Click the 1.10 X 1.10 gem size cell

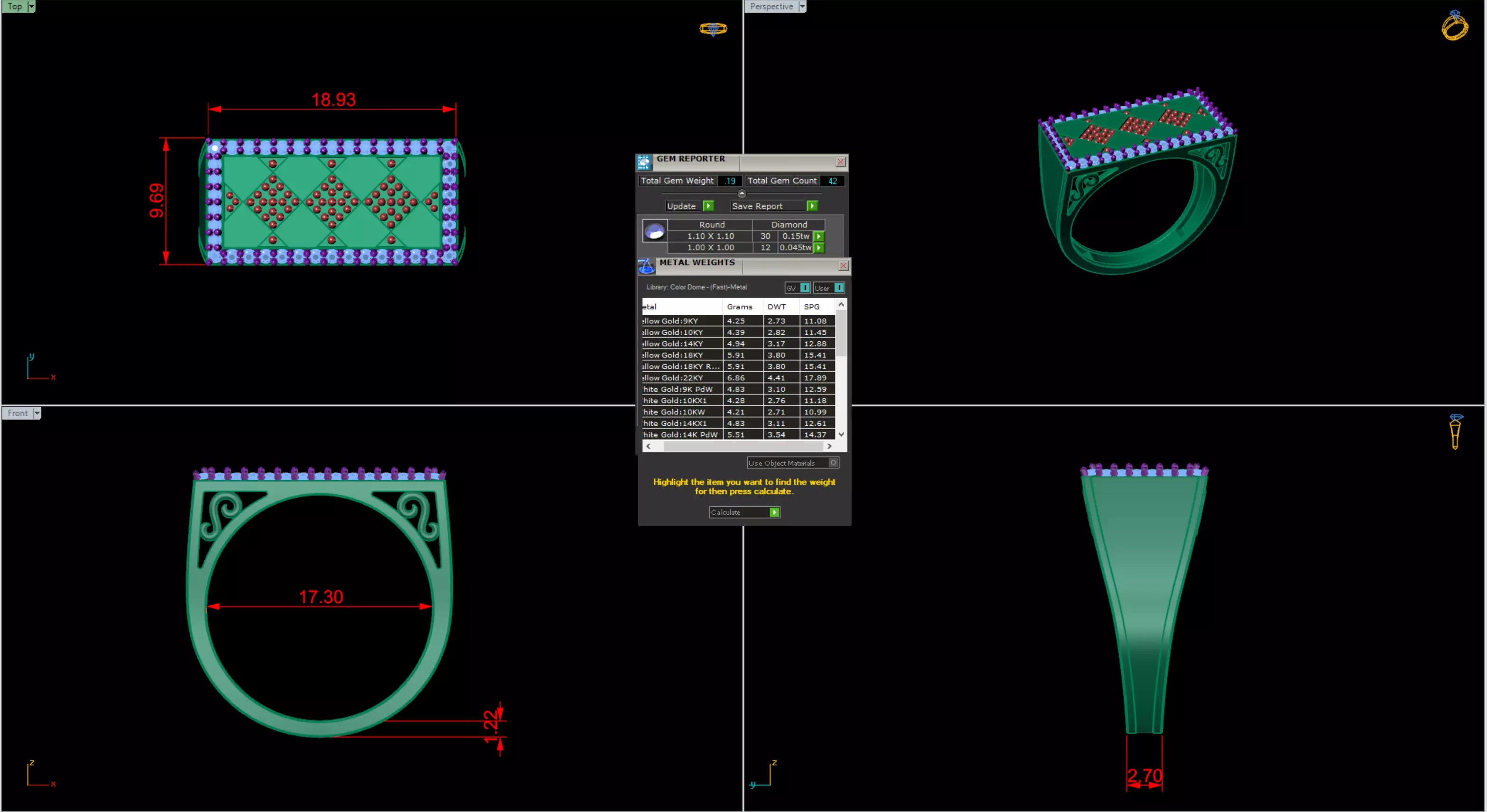711,236
